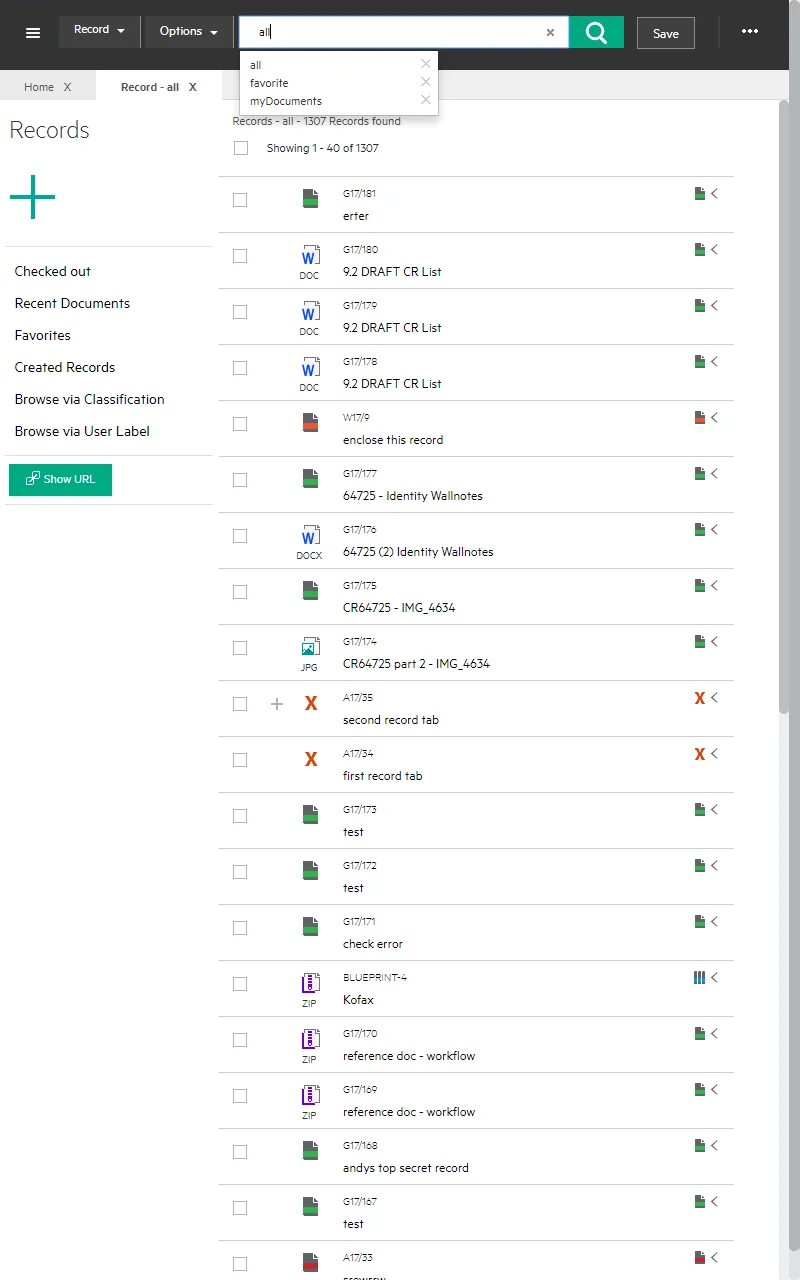This screenshot has width=800, height=1280.
Task: Click the red document icon for W17/9
Action: pos(311,422)
